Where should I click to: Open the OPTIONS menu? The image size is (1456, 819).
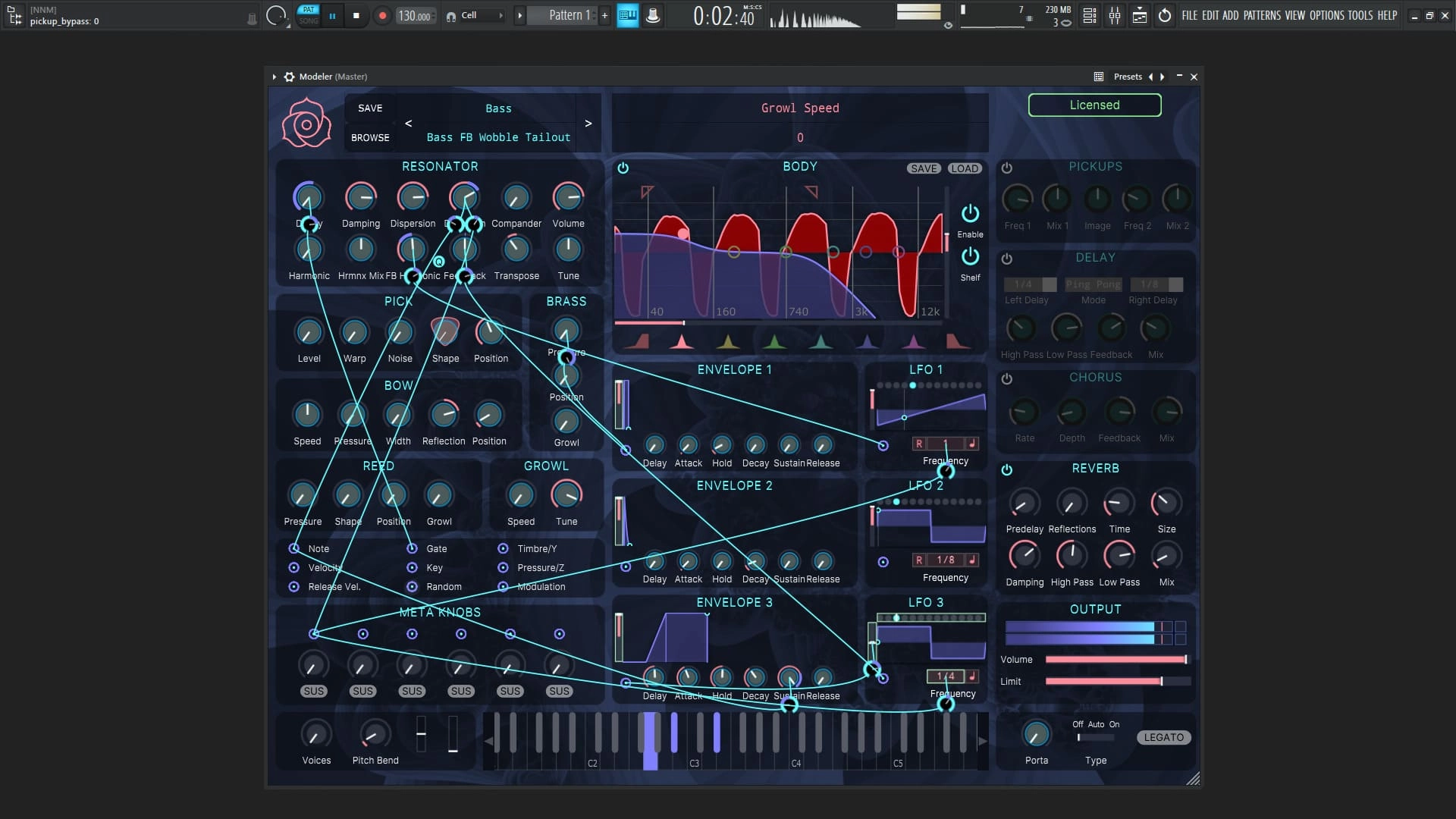point(1327,15)
